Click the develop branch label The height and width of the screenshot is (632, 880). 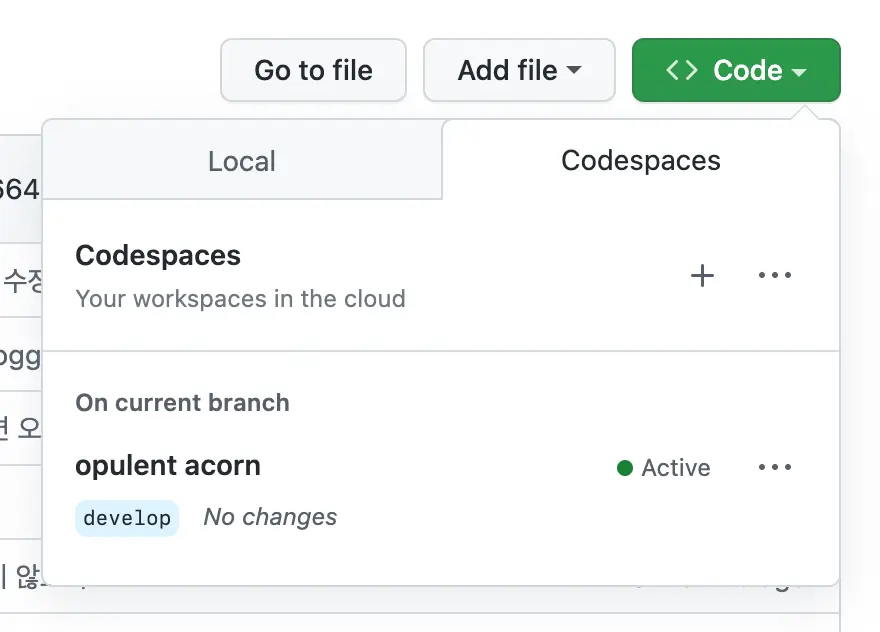127,518
